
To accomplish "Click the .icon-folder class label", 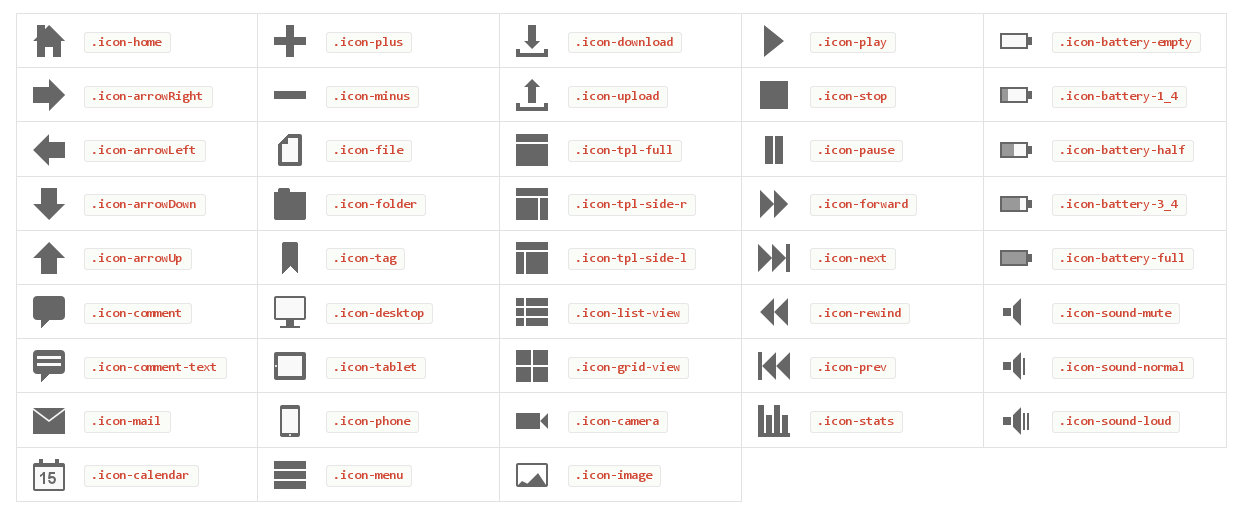I will click(376, 204).
